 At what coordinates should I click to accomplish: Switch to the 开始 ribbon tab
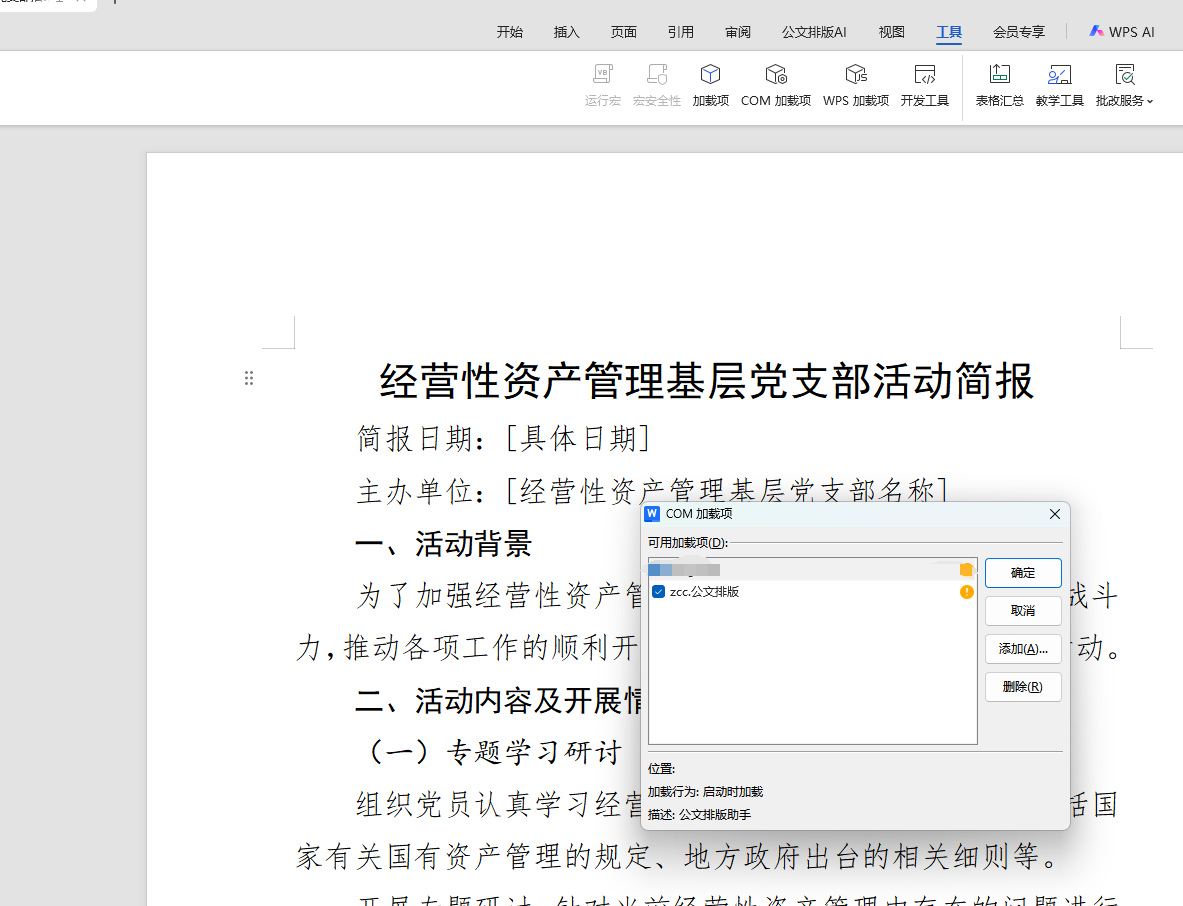pyautogui.click(x=510, y=32)
